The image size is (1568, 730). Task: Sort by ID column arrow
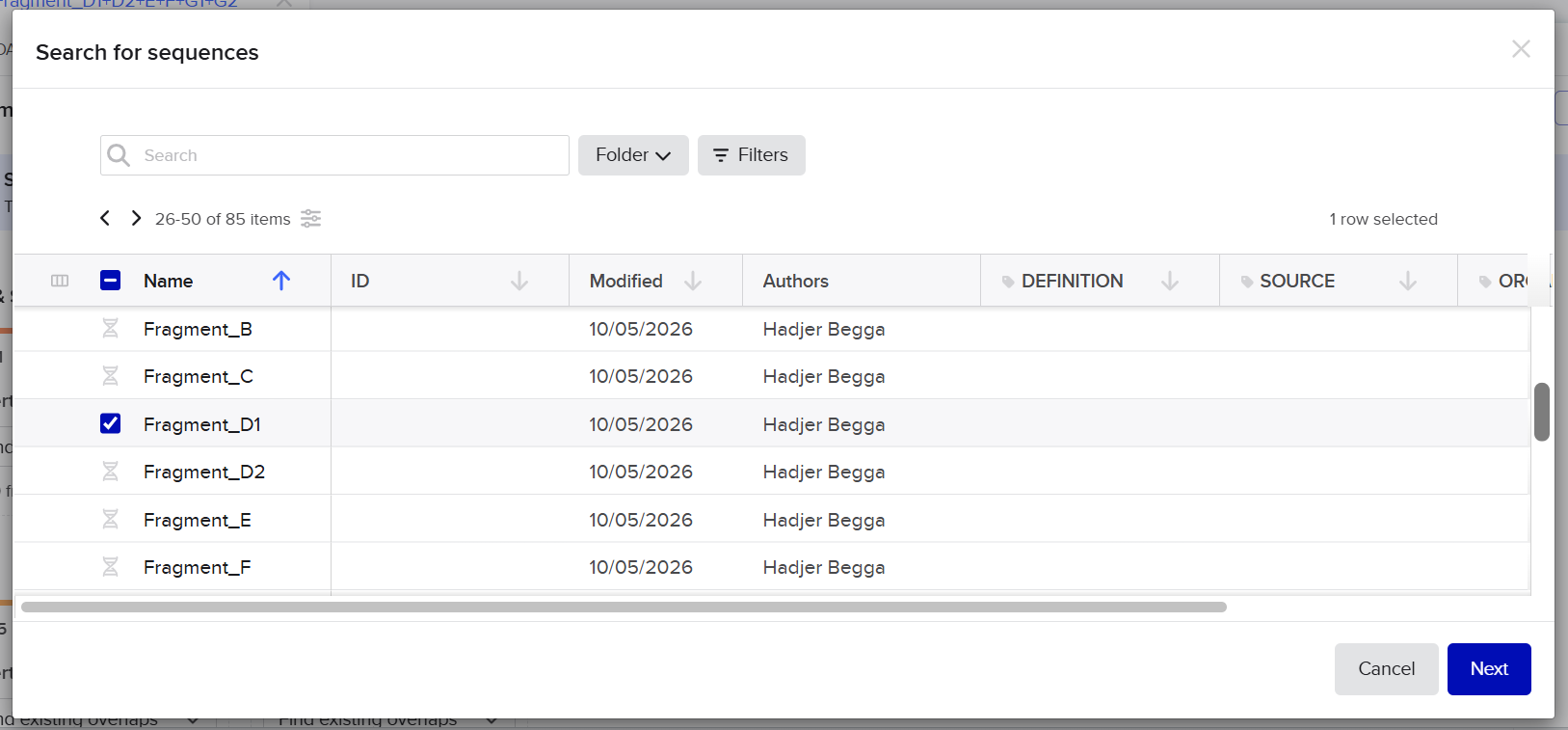pyautogui.click(x=519, y=281)
